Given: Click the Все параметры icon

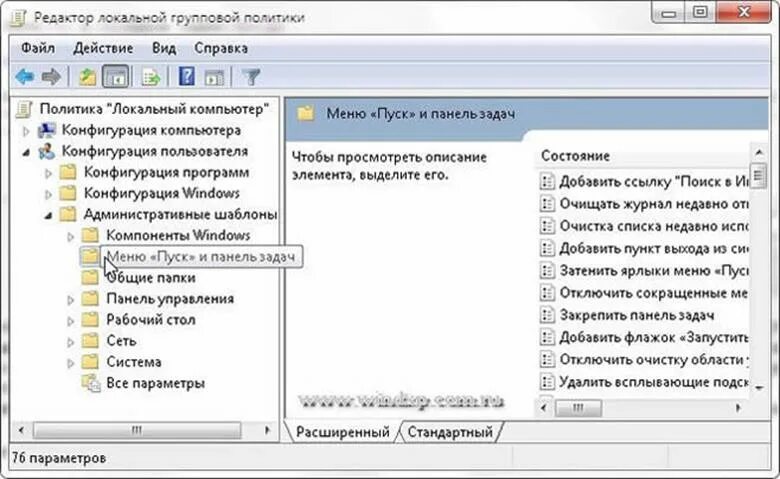Looking at the screenshot, I should point(91,383).
